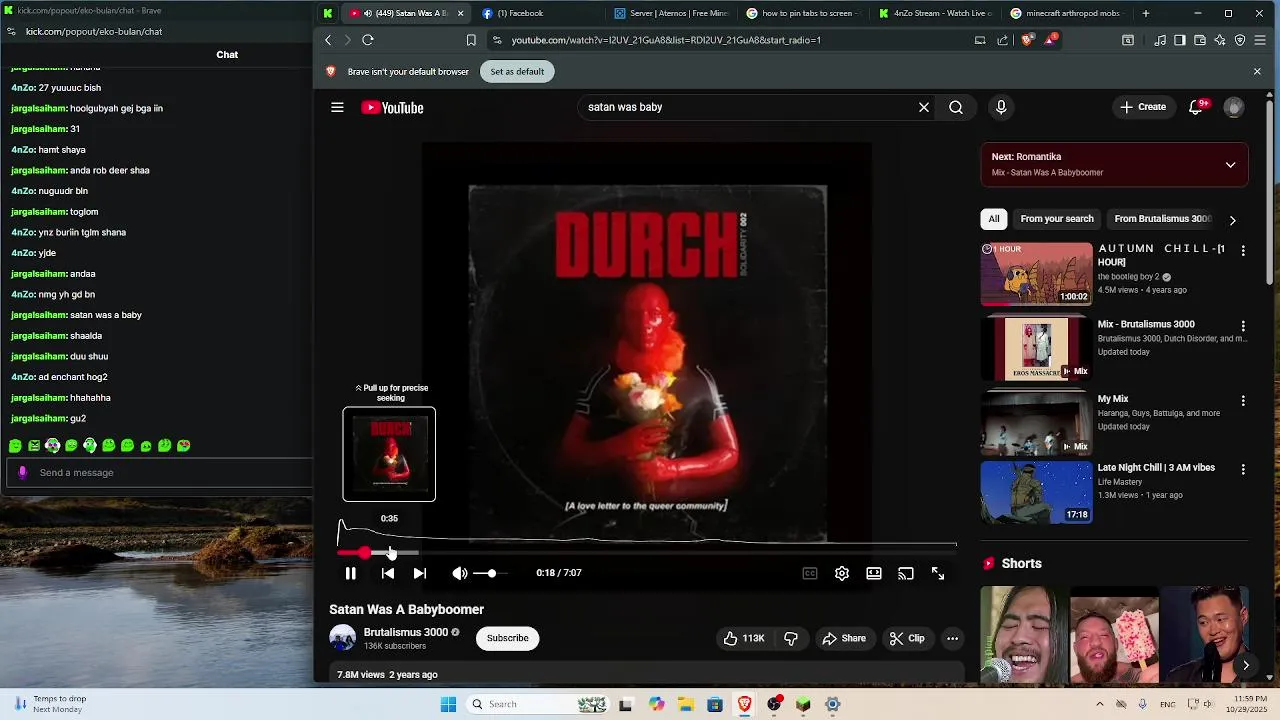Screen dimensions: 1280x720
Task: Skip to the previous video
Action: pos(387,573)
